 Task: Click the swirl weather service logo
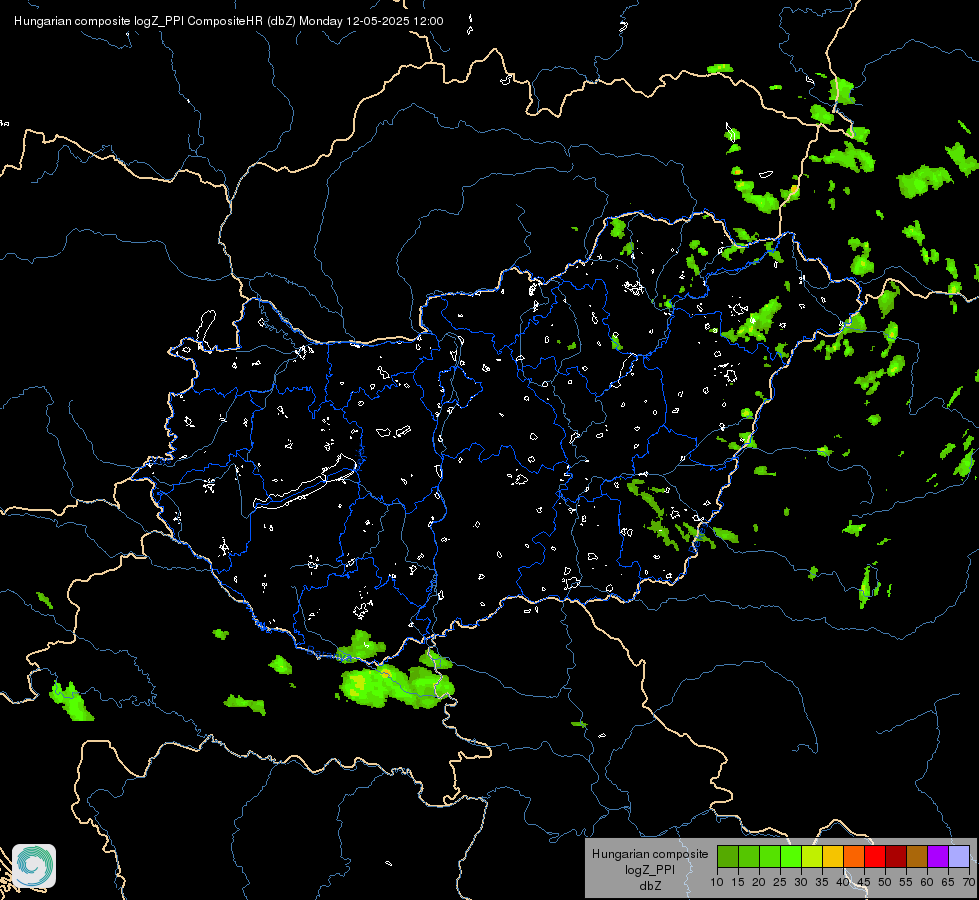click(34, 866)
